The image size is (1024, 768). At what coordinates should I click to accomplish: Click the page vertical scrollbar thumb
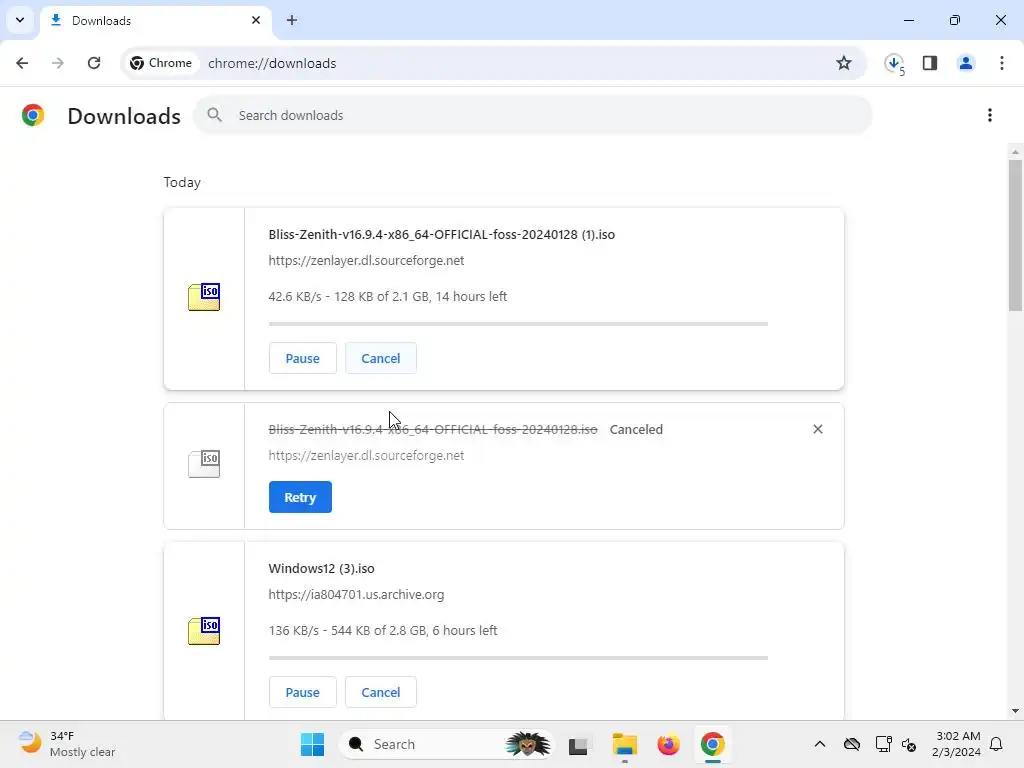1015,235
